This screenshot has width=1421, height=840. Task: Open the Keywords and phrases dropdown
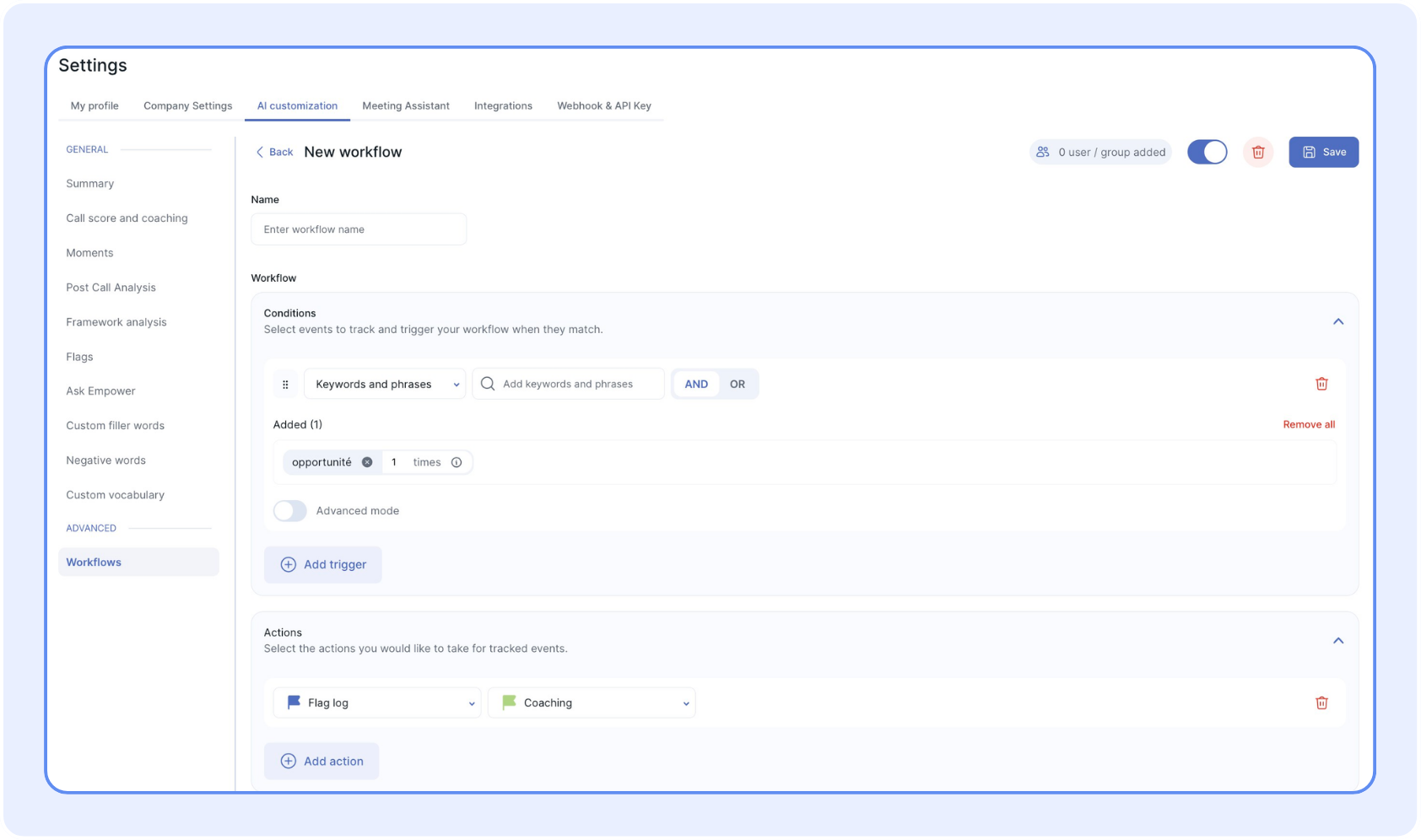384,385
